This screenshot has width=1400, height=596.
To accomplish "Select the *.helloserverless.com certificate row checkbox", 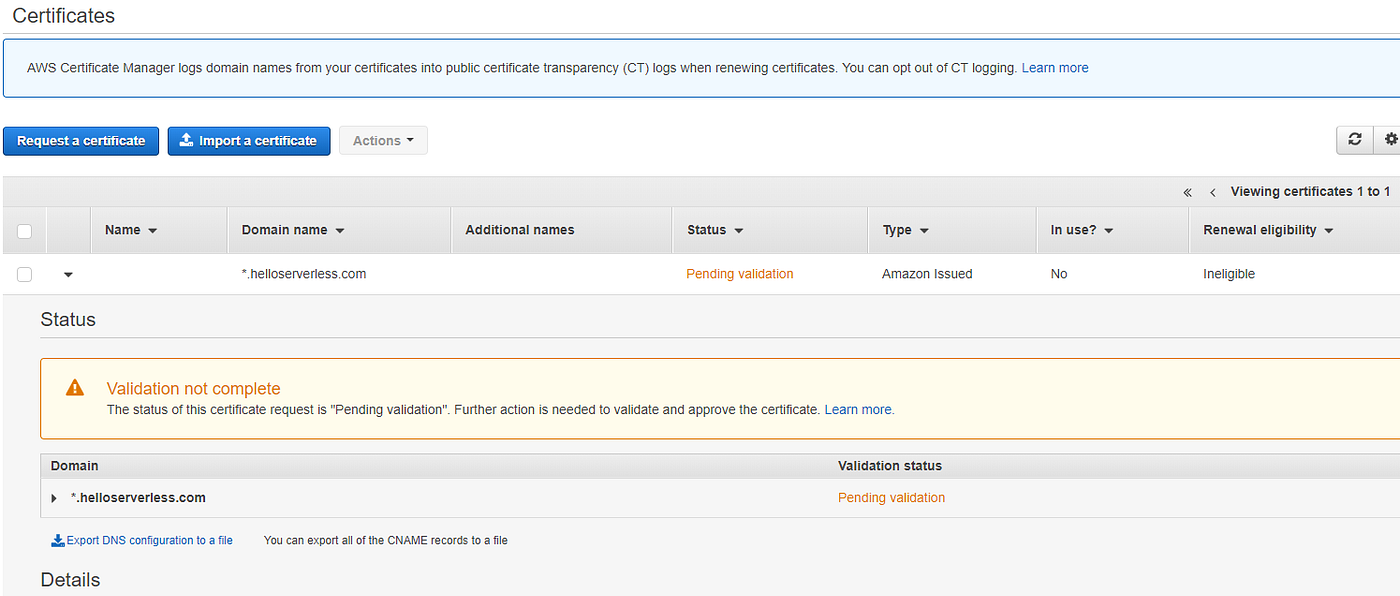I will pos(24,273).
